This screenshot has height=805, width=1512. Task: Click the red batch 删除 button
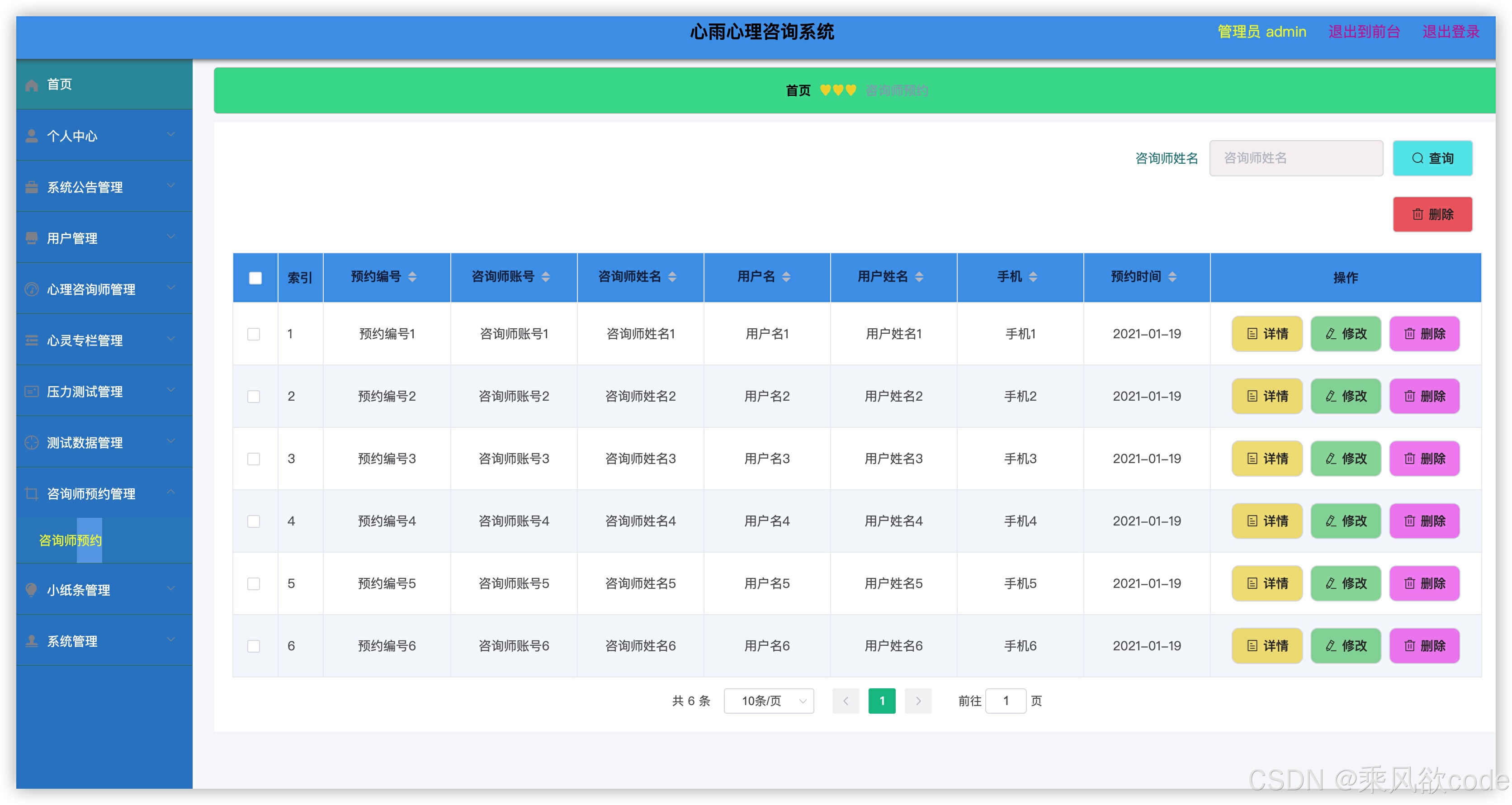coord(1432,214)
